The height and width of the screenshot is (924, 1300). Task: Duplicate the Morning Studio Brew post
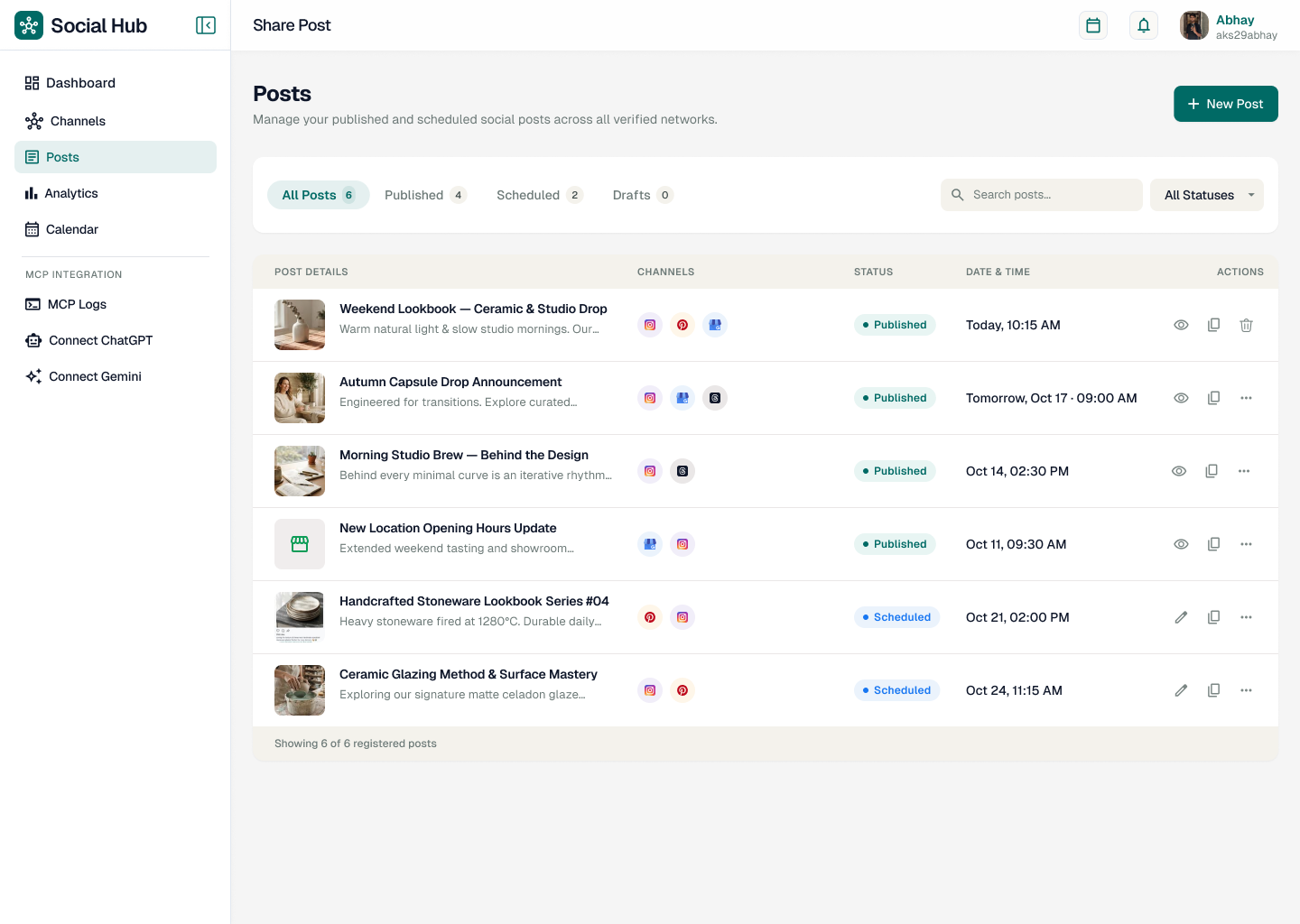(1212, 471)
